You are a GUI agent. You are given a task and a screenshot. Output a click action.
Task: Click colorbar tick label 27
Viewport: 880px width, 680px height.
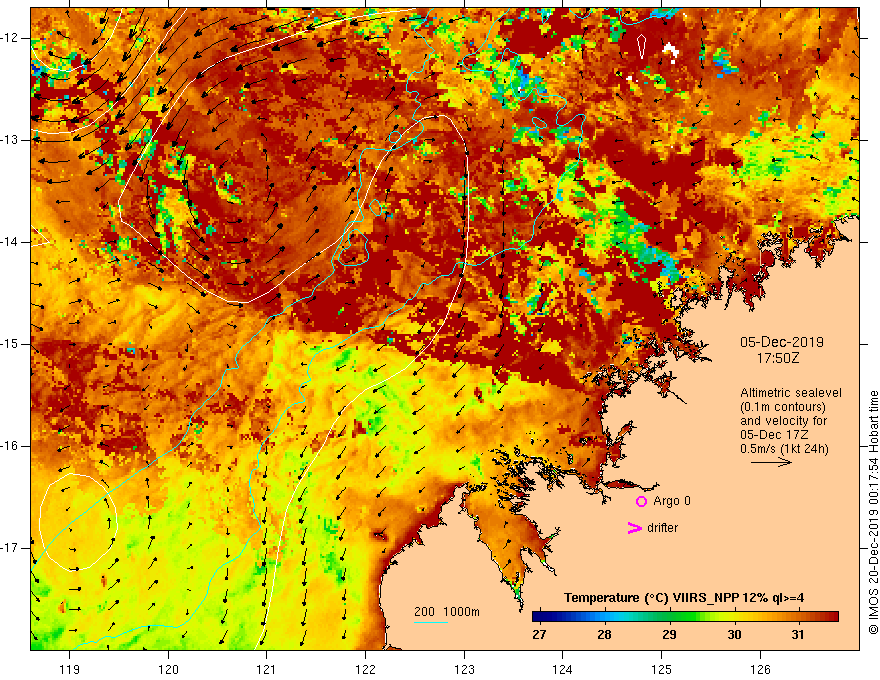(x=539, y=635)
